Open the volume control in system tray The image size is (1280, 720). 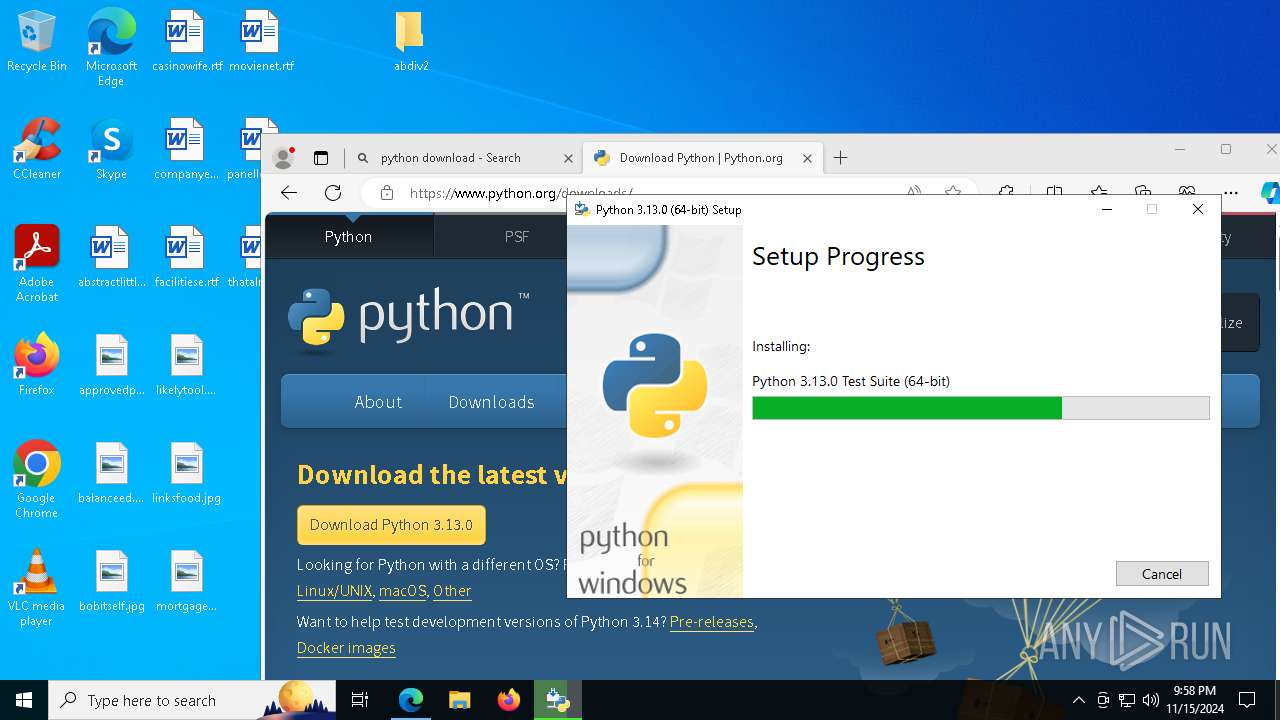1150,700
